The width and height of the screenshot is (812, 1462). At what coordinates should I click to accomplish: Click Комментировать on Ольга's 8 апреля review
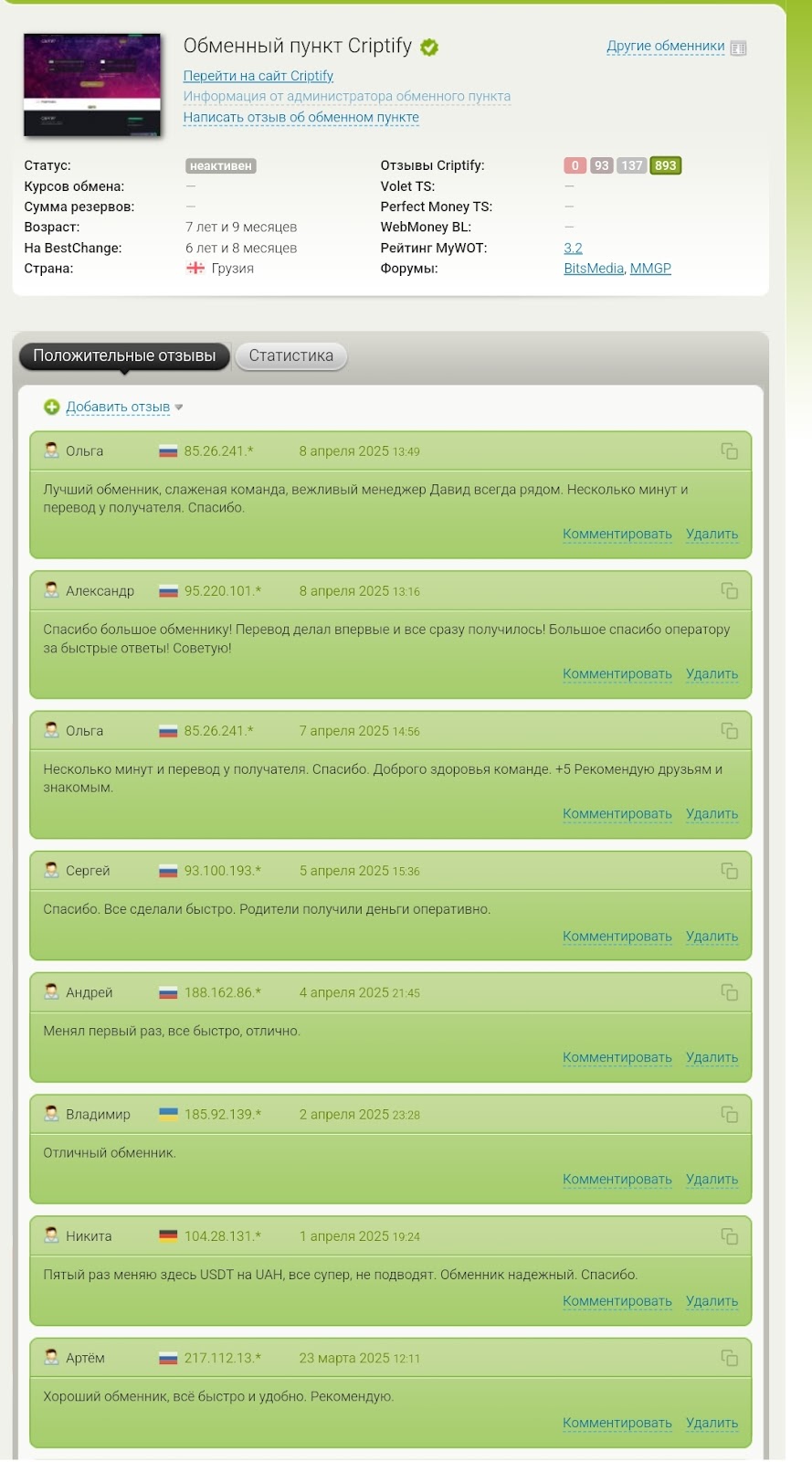coord(617,534)
